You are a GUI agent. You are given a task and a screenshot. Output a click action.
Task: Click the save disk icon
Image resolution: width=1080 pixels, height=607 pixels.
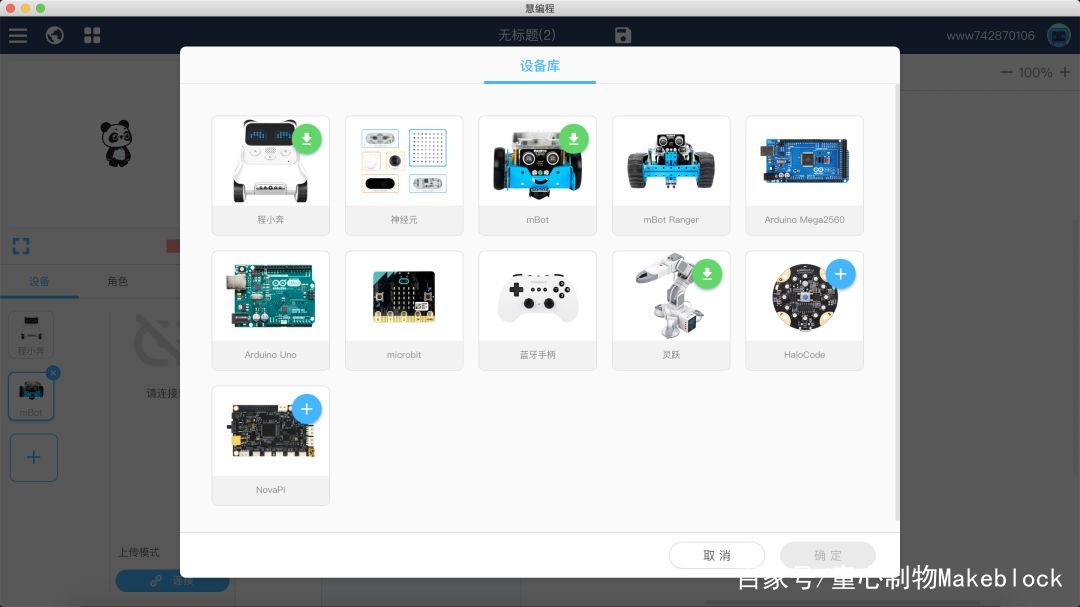coord(623,35)
